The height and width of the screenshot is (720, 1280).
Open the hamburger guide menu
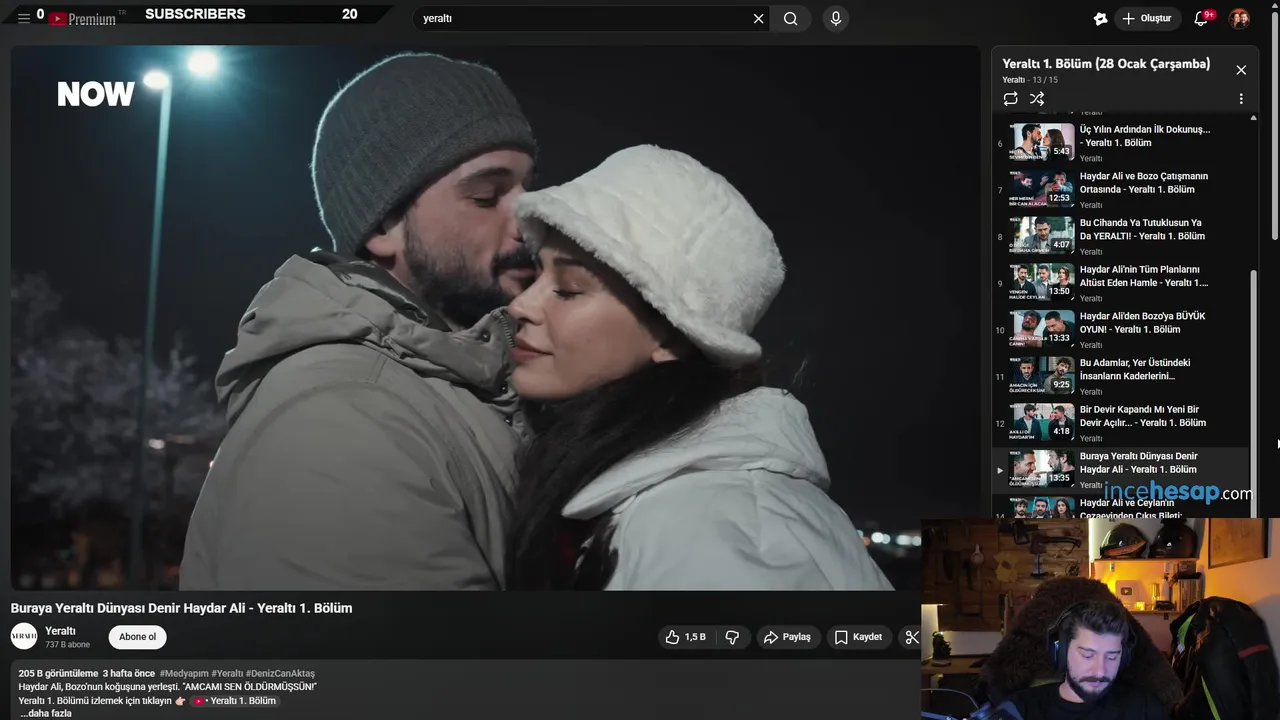[x=23, y=18]
